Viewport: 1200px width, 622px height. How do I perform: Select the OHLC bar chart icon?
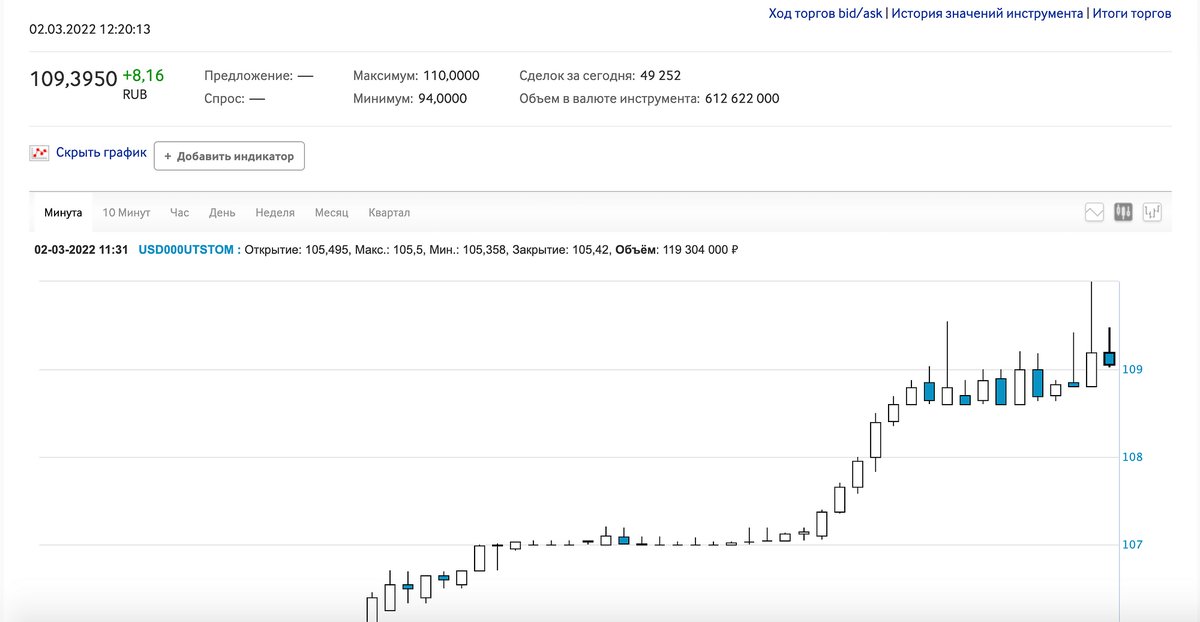pyautogui.click(x=1153, y=212)
